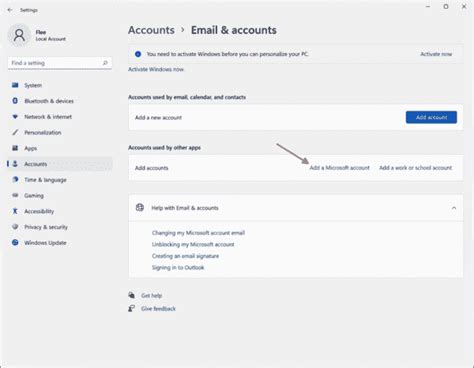The height and width of the screenshot is (368, 474).
Task: Close the Settings window
Action: [464, 6]
